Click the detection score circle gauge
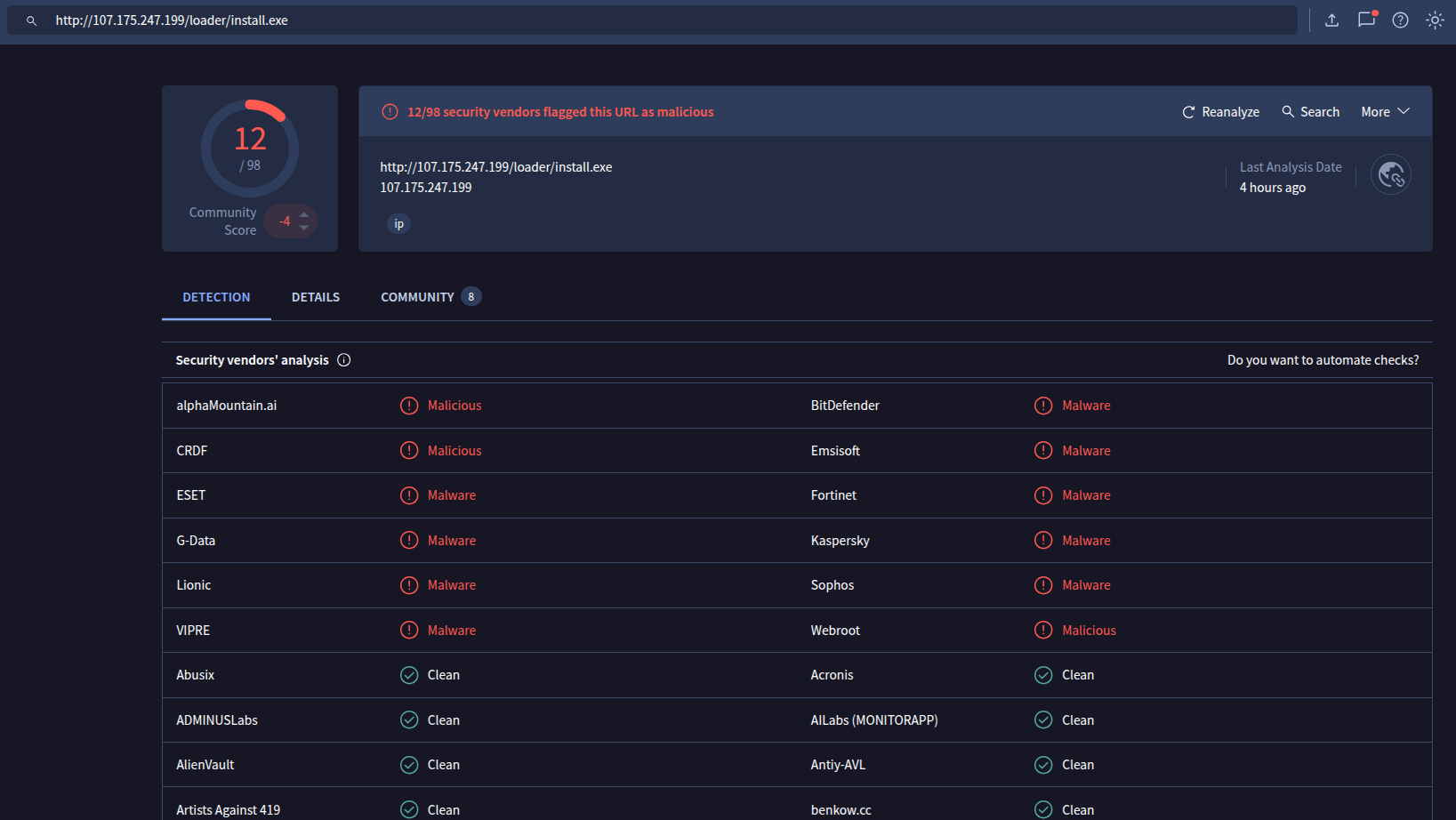Viewport: 1456px width, 820px height. (x=250, y=149)
